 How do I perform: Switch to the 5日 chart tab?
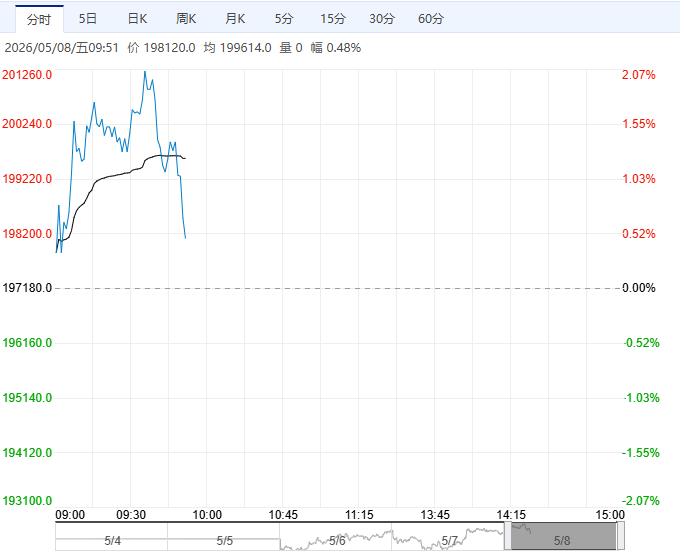coord(88,19)
